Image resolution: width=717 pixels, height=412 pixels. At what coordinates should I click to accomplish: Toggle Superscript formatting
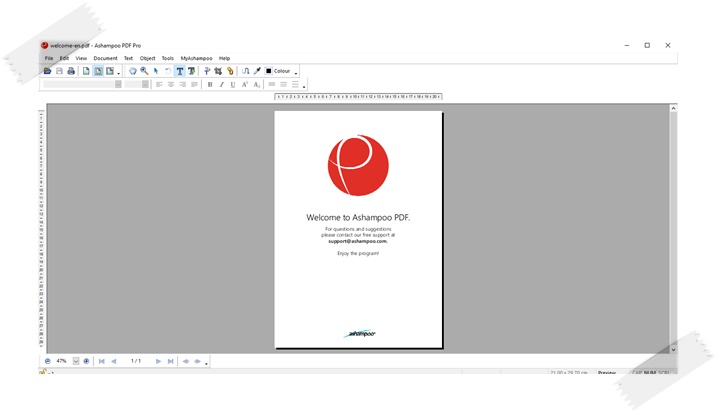pos(245,84)
